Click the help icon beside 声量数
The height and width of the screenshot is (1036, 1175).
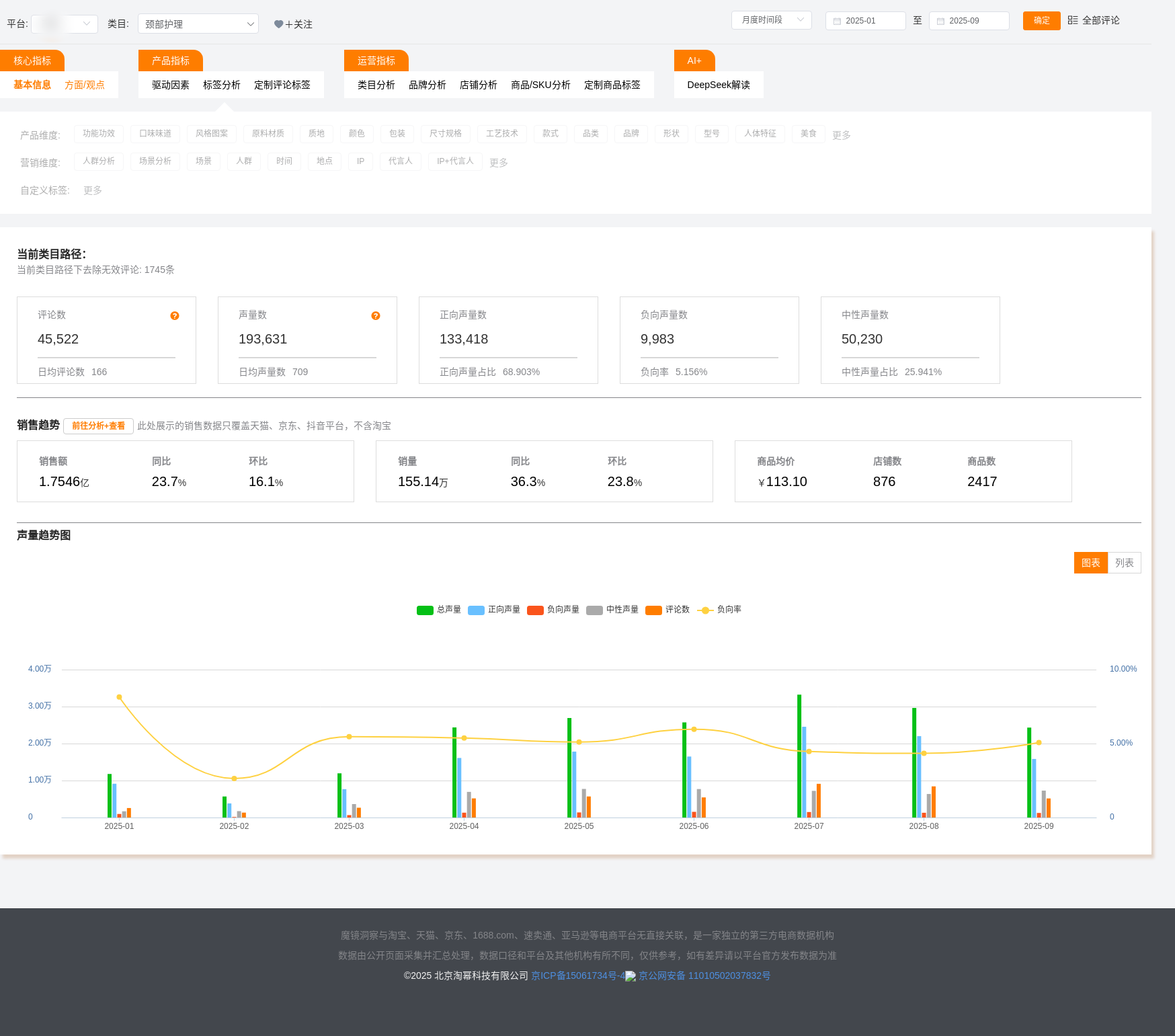point(376,316)
